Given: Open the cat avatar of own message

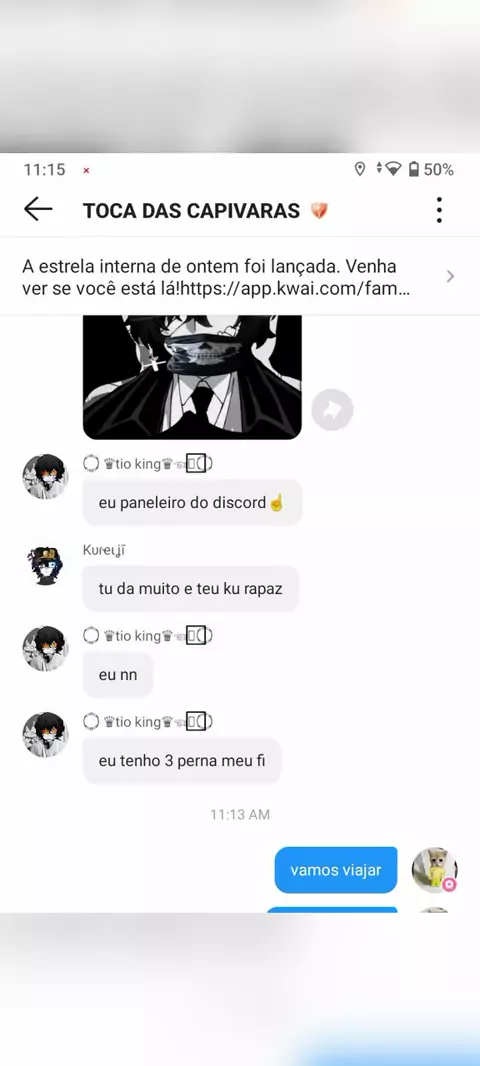Looking at the screenshot, I should click(434, 870).
